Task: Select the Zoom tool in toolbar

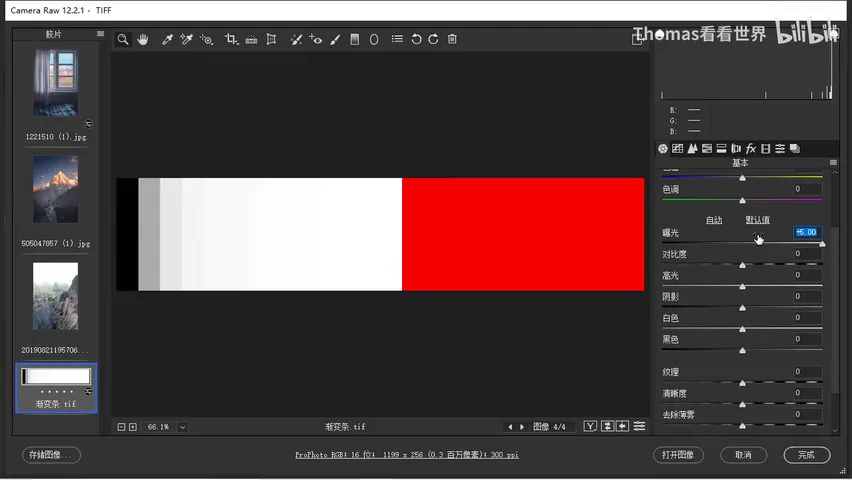Action: click(x=123, y=39)
